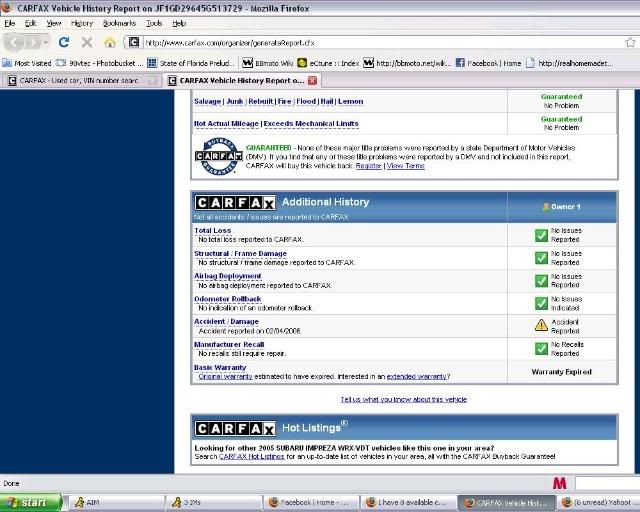
Task: Click the CARFAX Buyback Guarantee seal
Action: pos(219,156)
